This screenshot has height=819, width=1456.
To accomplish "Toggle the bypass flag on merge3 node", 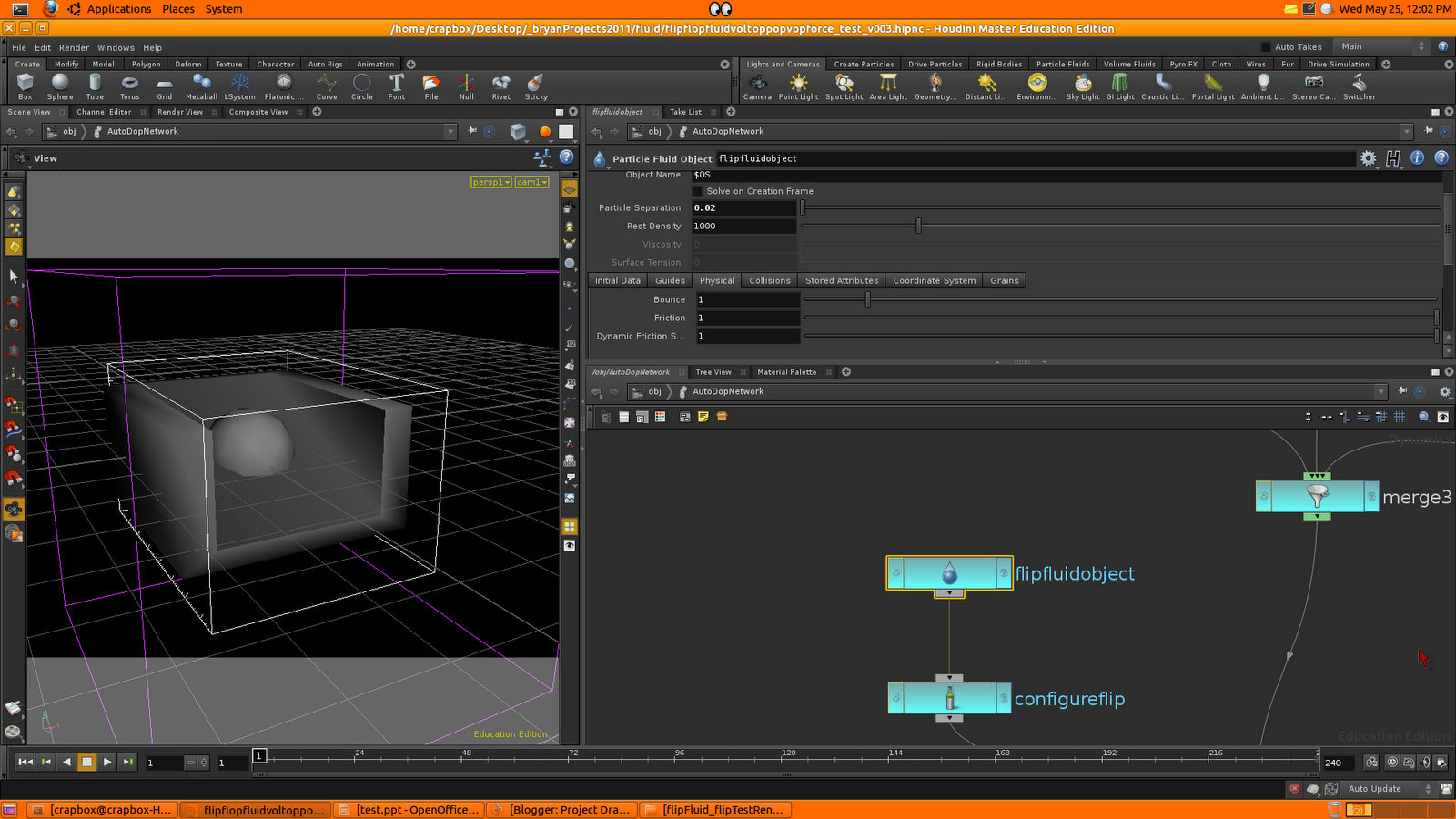I will (1264, 496).
